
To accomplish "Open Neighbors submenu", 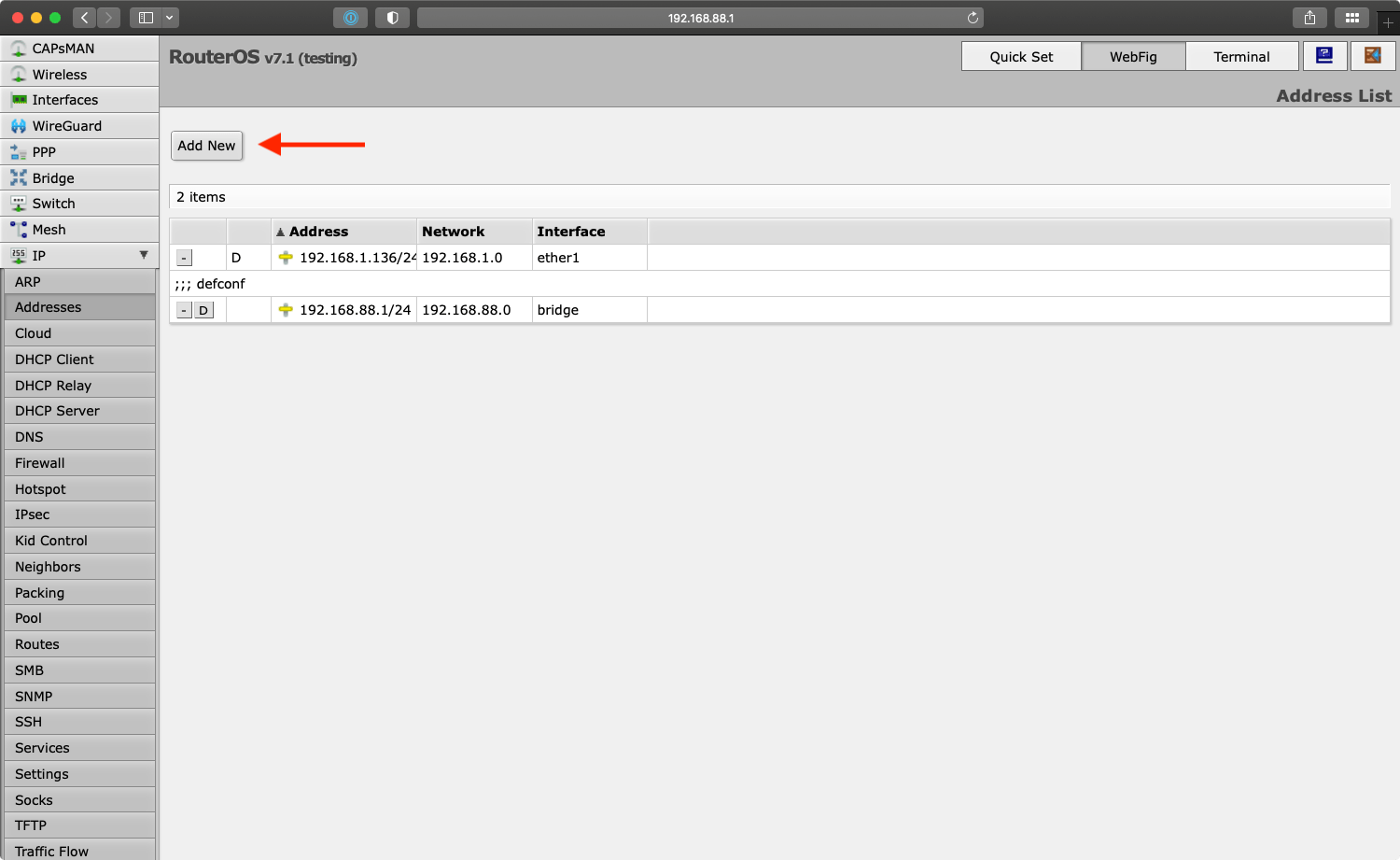I will point(79,567).
